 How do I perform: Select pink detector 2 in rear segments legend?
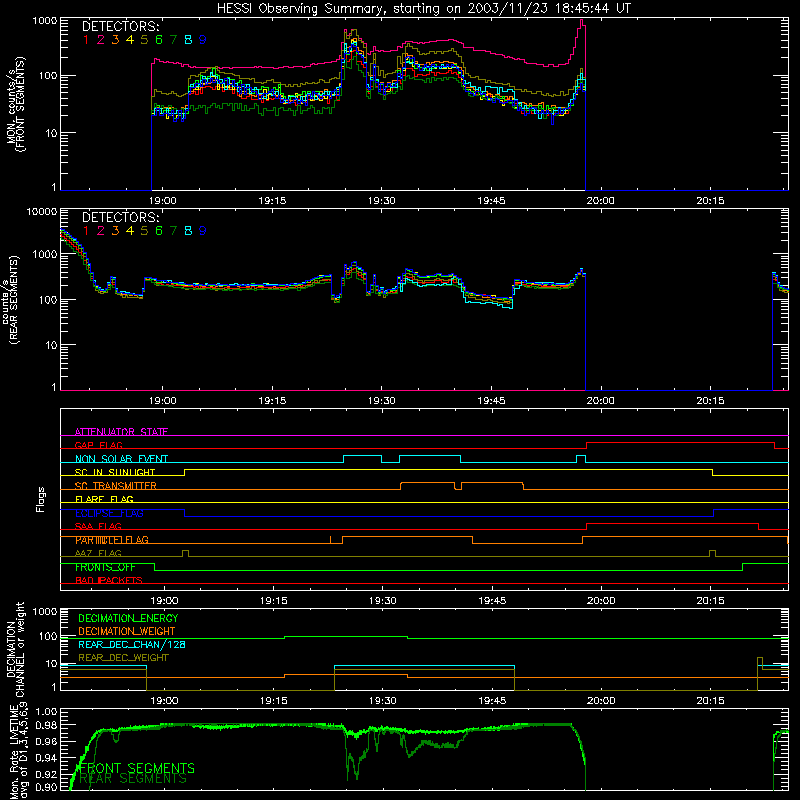pos(101,231)
